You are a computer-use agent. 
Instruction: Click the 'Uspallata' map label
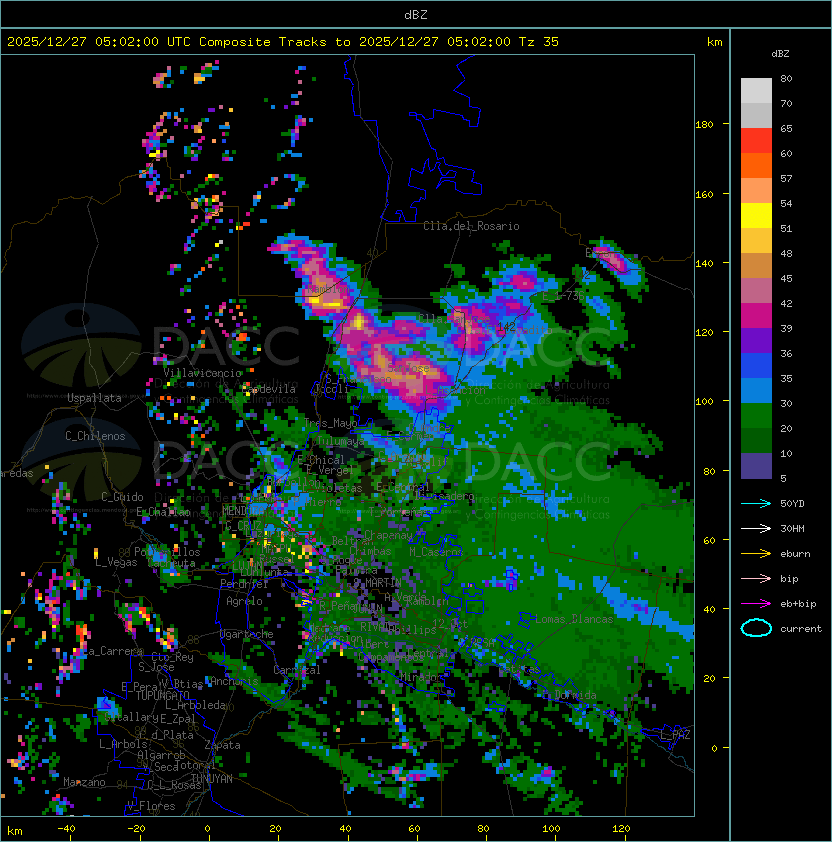[x=94, y=398]
